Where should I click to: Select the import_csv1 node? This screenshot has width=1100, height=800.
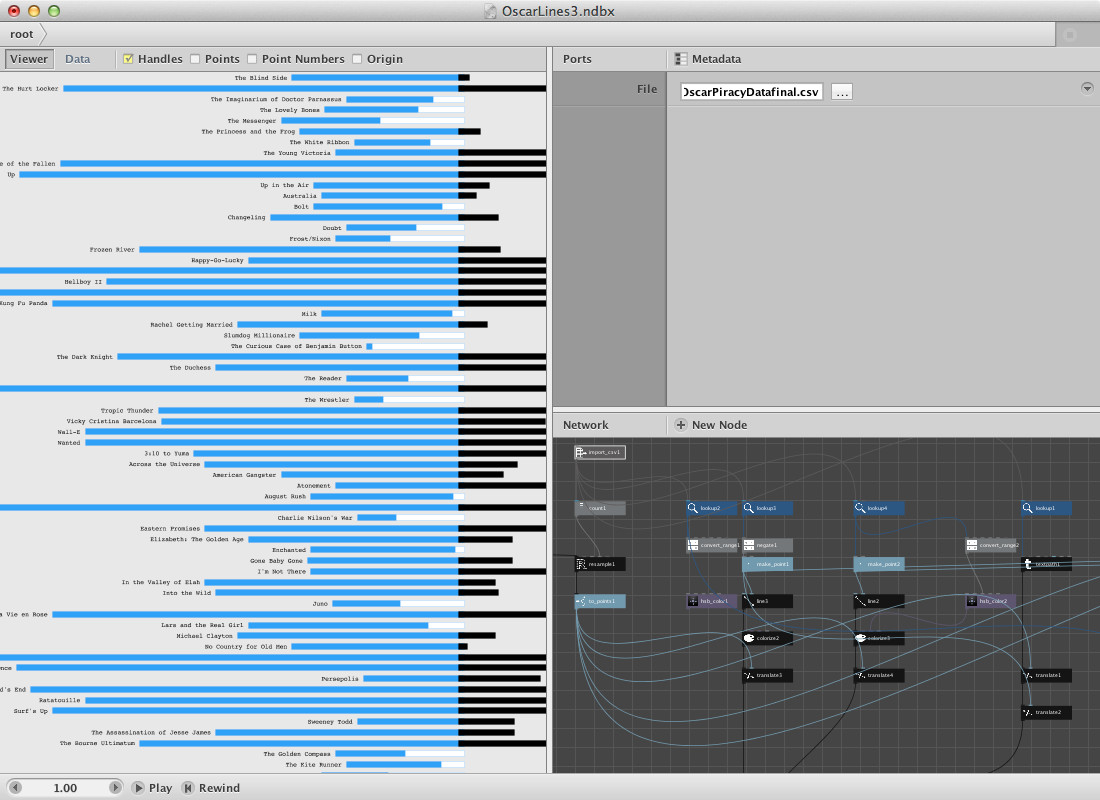[x=600, y=453]
